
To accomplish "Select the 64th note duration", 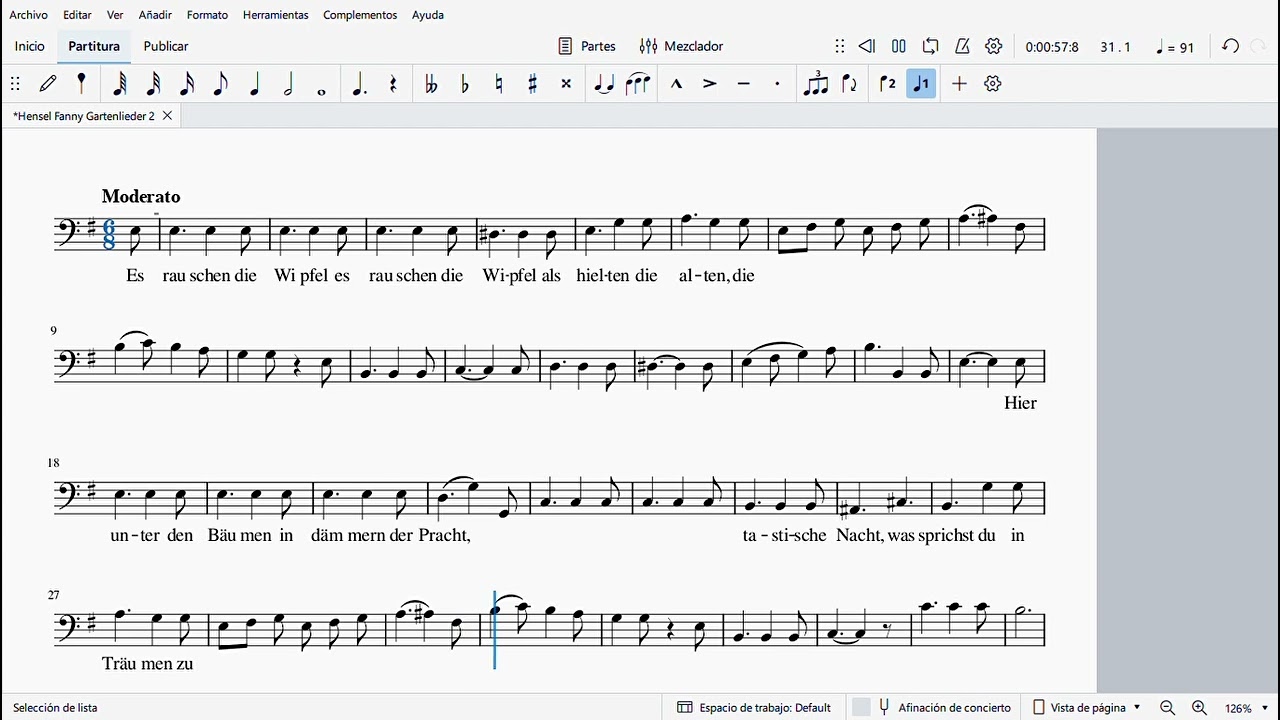I will (119, 84).
